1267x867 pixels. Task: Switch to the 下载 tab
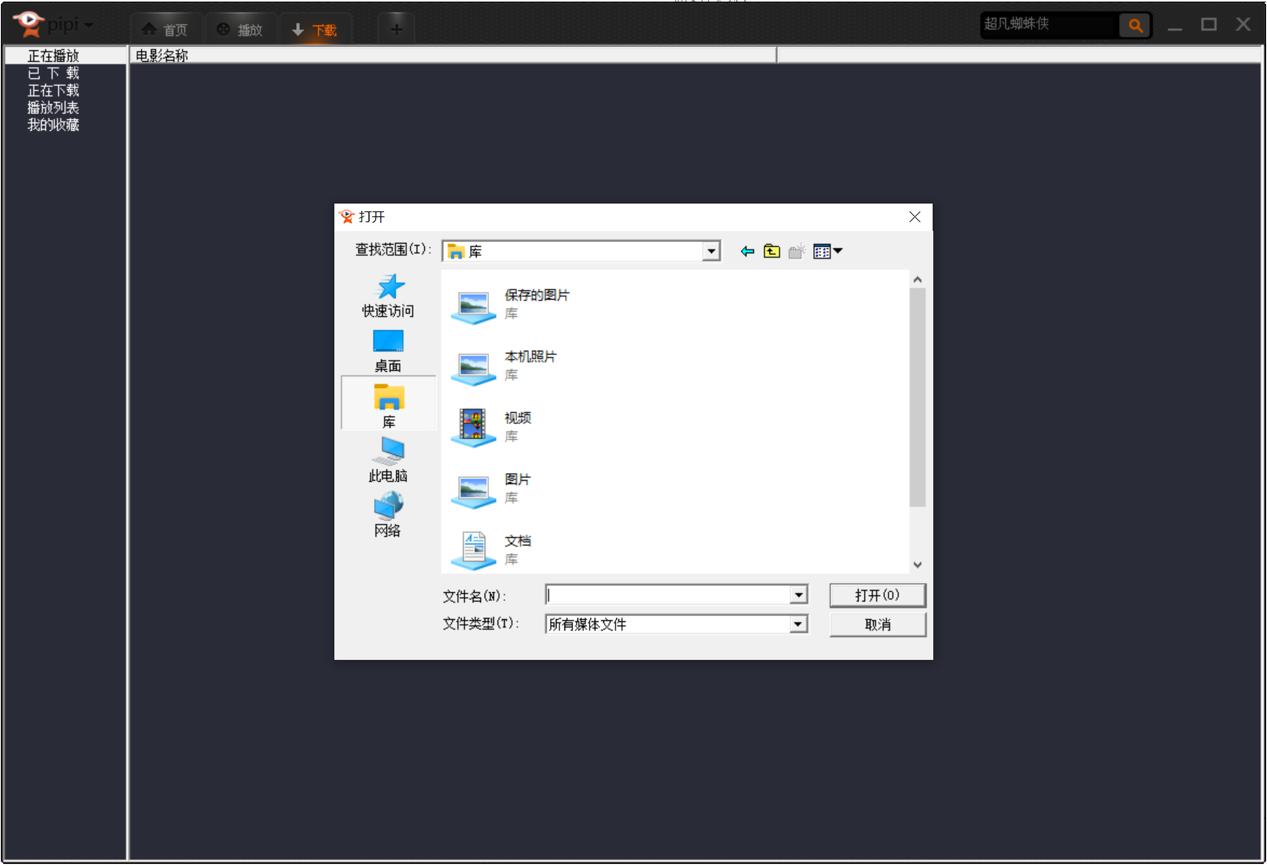click(x=315, y=30)
